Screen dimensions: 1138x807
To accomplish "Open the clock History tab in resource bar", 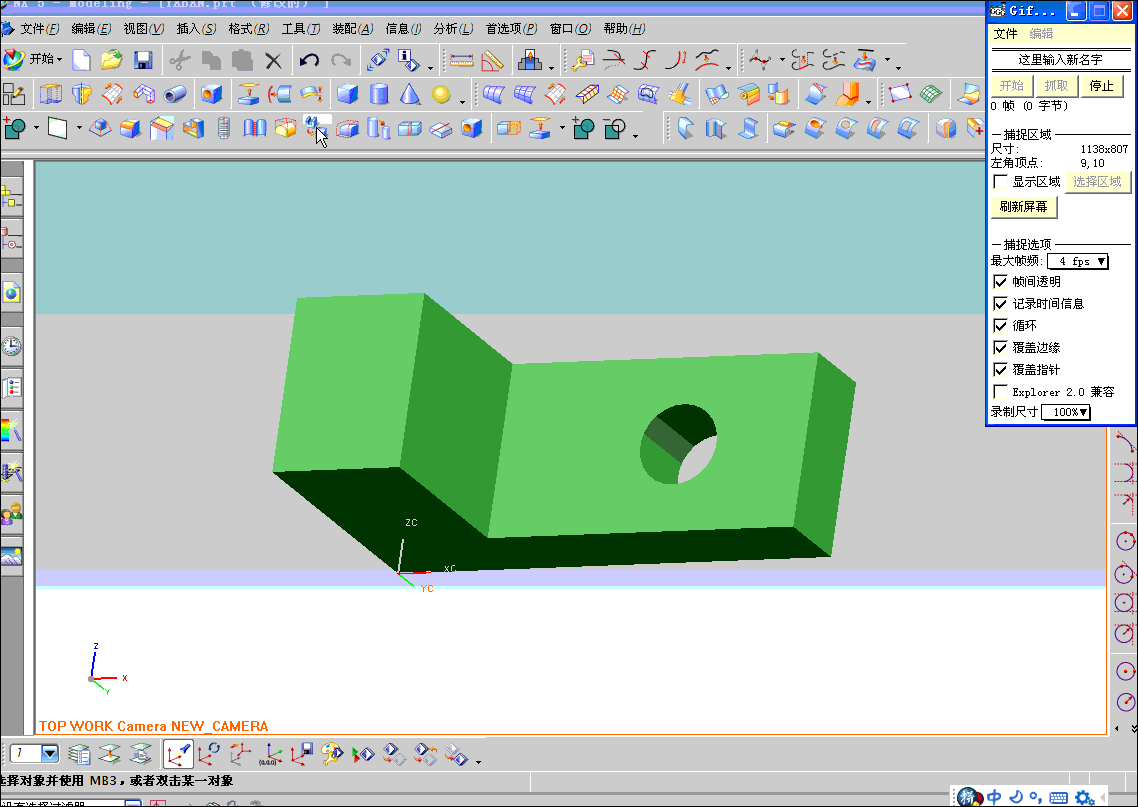I will [12, 345].
